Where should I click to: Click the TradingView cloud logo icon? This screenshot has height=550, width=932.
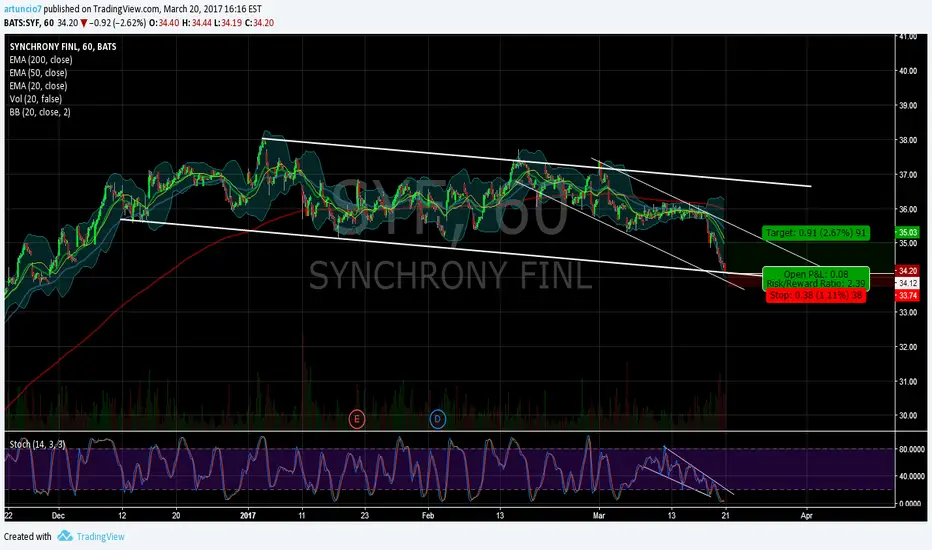pos(65,536)
